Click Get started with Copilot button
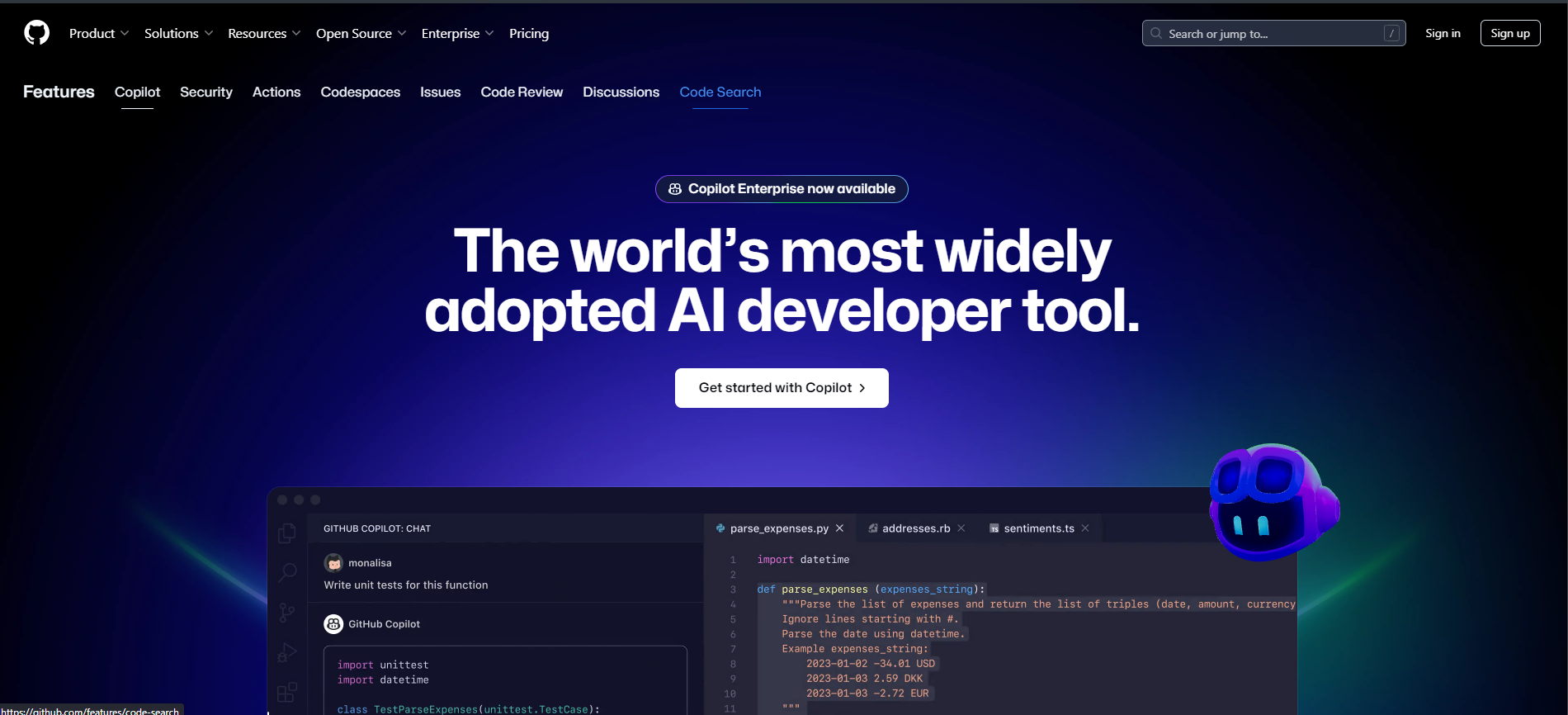The height and width of the screenshot is (715, 1568). click(782, 388)
